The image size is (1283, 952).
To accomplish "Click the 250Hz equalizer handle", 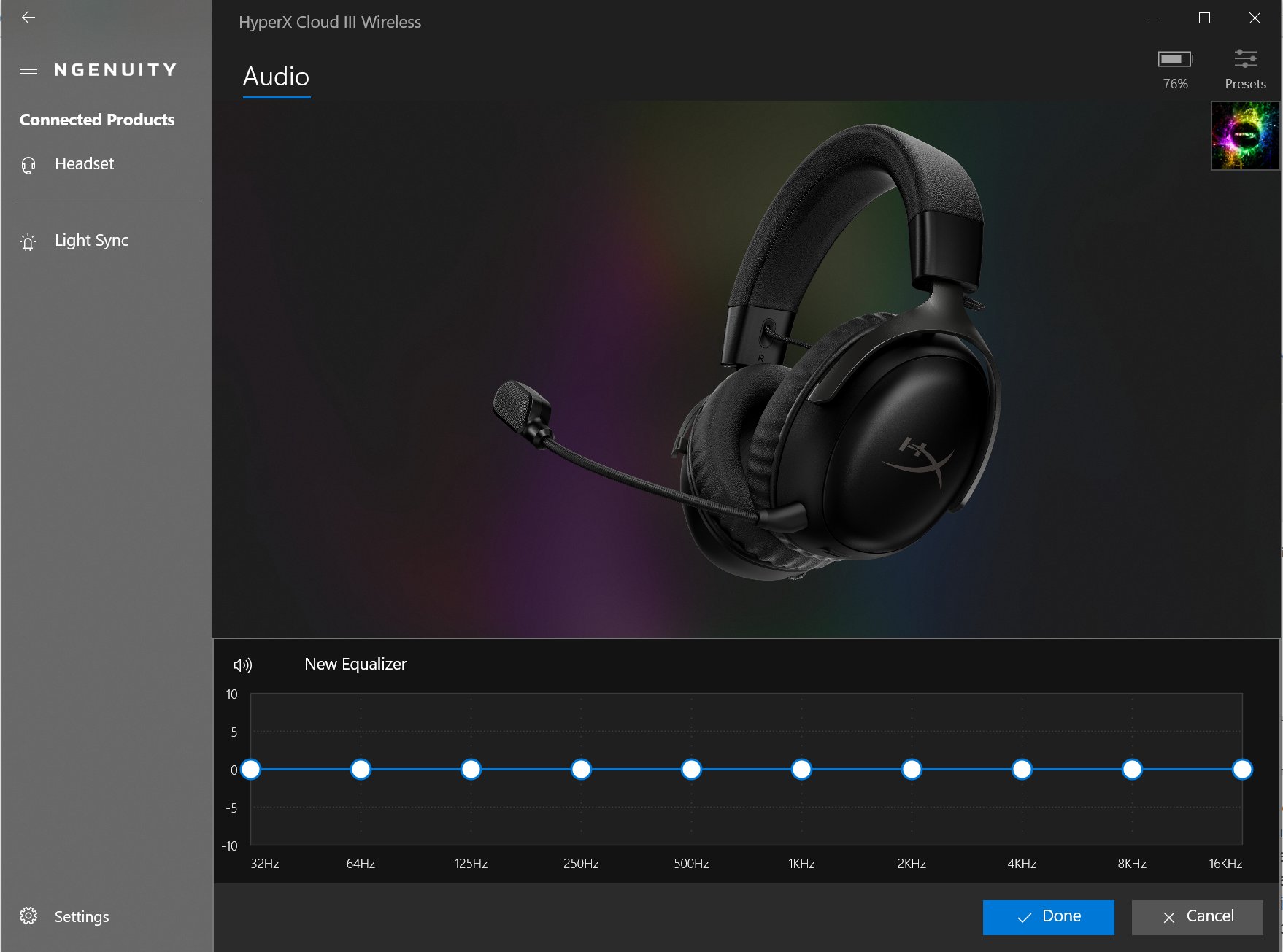I will 581,770.
